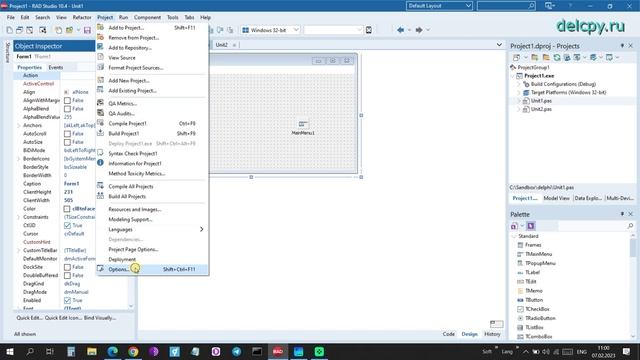This screenshot has width=640, height=360.
Task: Expand the BorderIcons property
Action: click(x=18, y=159)
